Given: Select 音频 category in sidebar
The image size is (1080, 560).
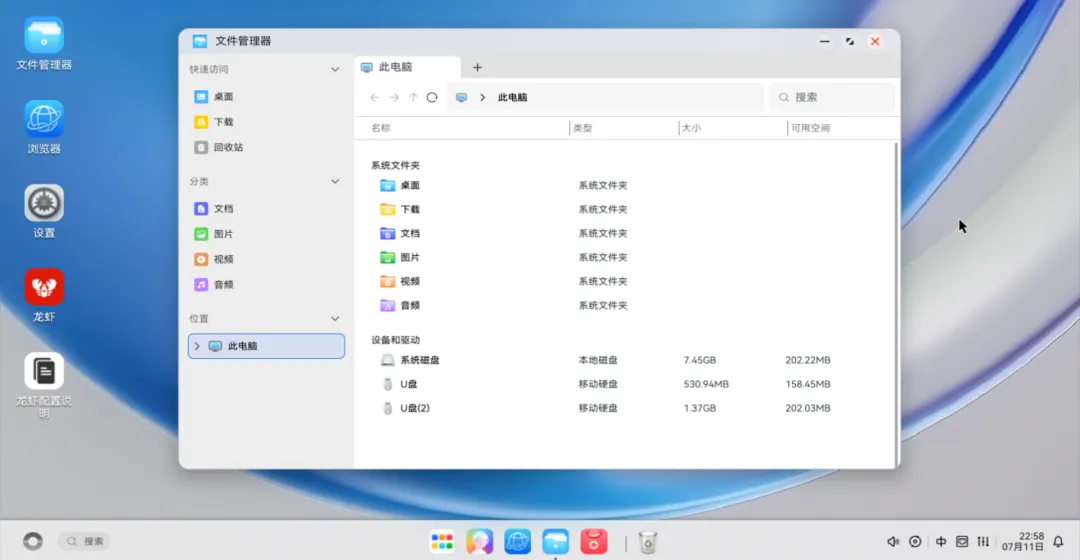Looking at the screenshot, I should click(266, 284).
